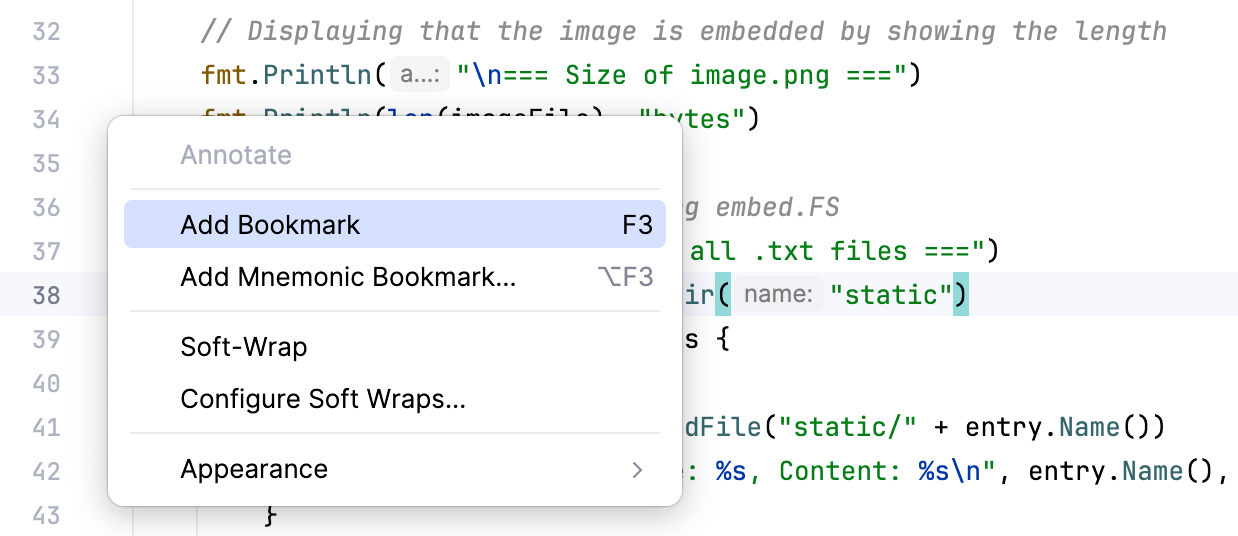Click line number 37 in gutter

point(47,251)
